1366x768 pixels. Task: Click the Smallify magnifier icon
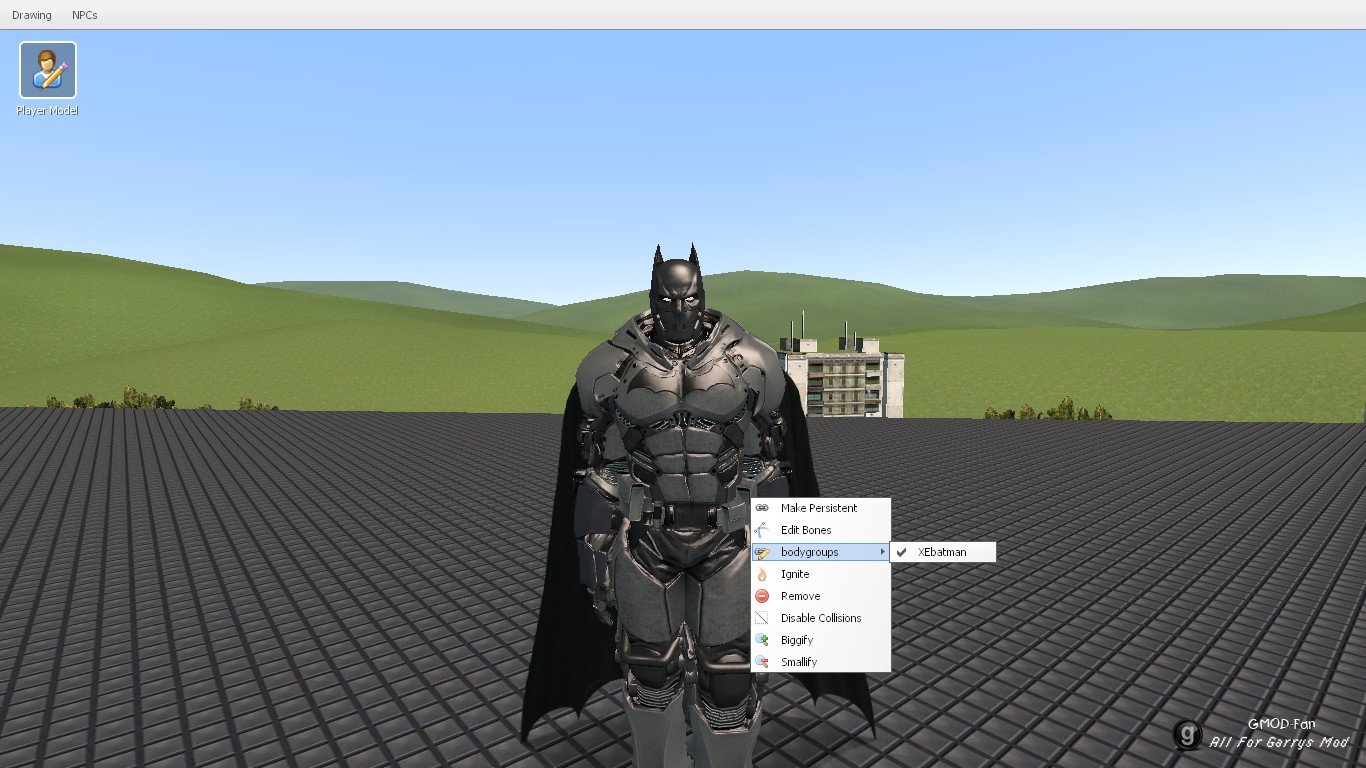click(x=762, y=662)
